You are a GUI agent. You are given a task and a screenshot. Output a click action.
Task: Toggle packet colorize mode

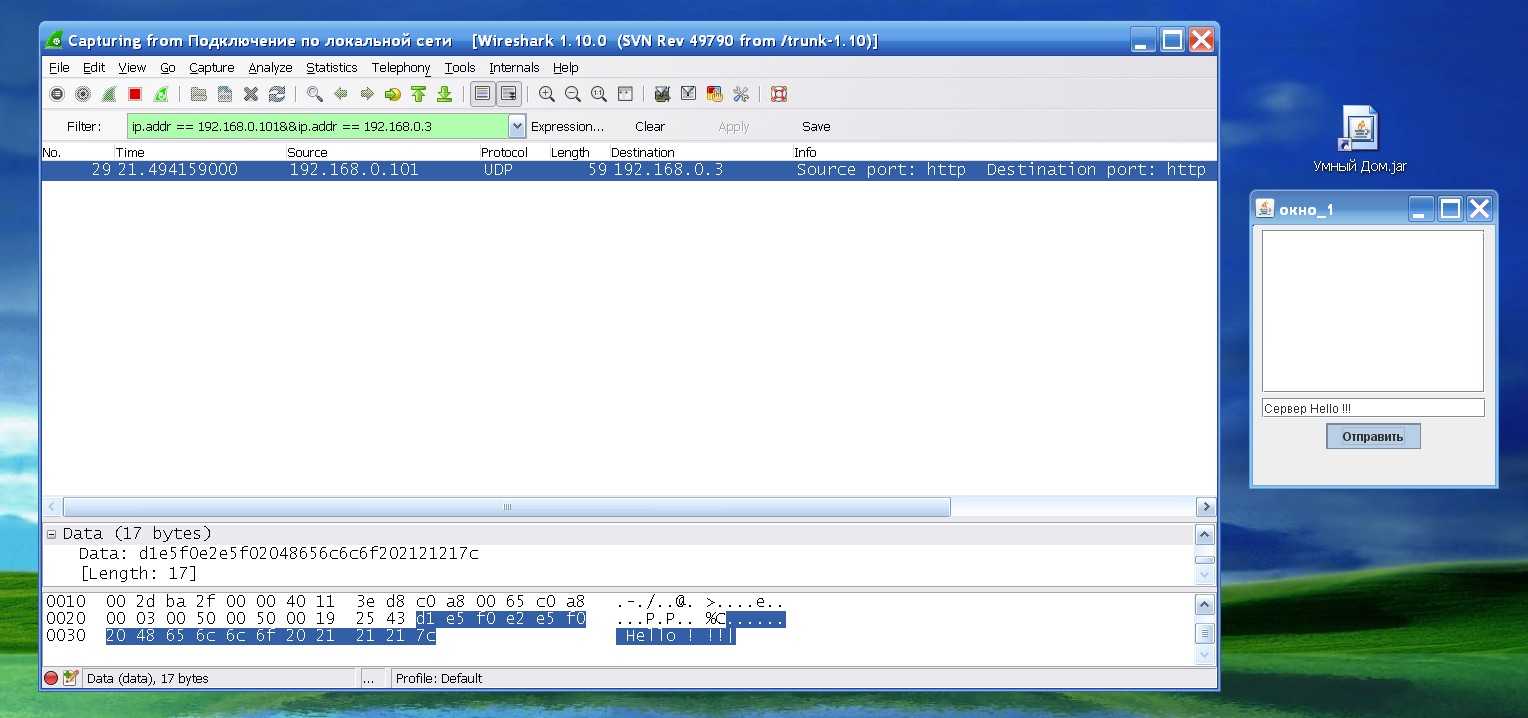point(483,94)
